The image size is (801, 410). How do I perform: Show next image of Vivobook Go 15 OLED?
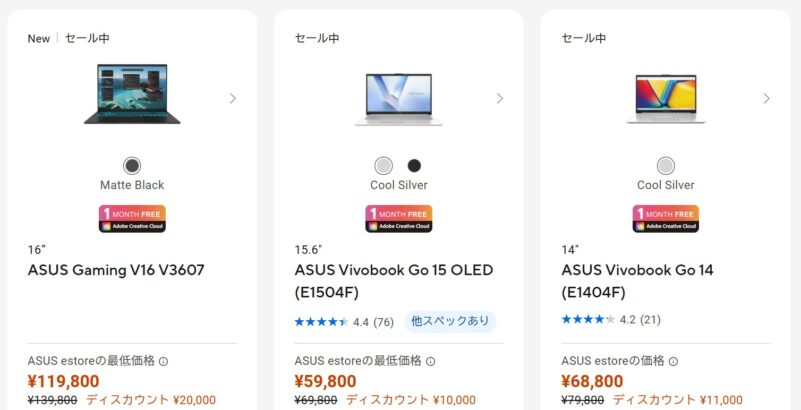[x=500, y=98]
